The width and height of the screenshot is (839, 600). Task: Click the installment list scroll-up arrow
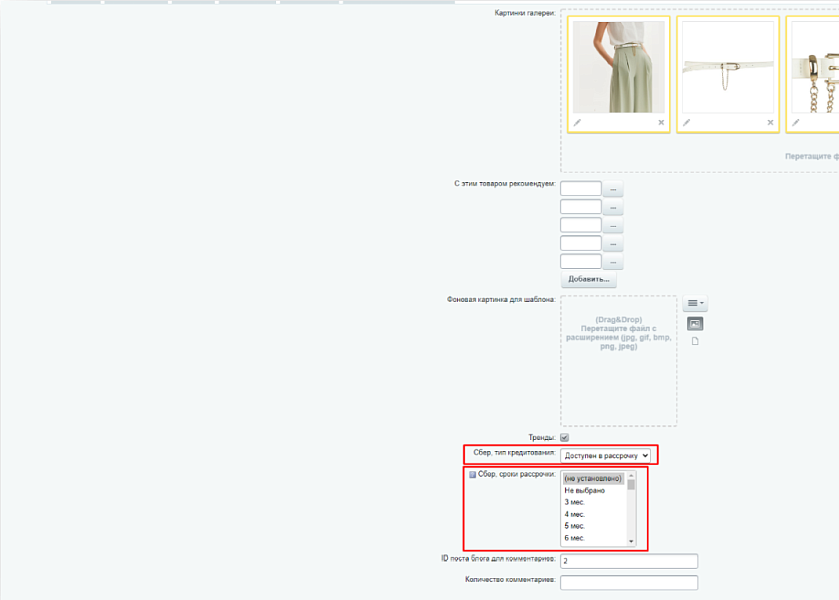(631, 476)
